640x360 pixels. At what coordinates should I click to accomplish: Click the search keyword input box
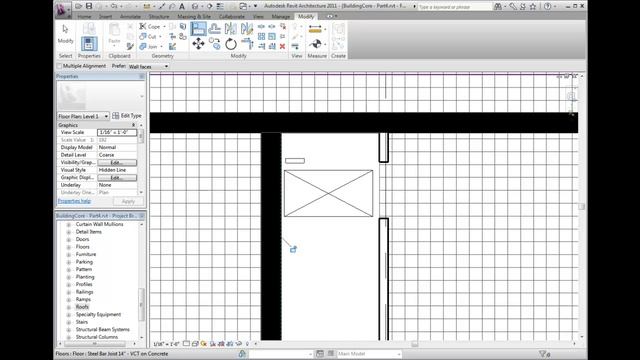(x=455, y=7)
